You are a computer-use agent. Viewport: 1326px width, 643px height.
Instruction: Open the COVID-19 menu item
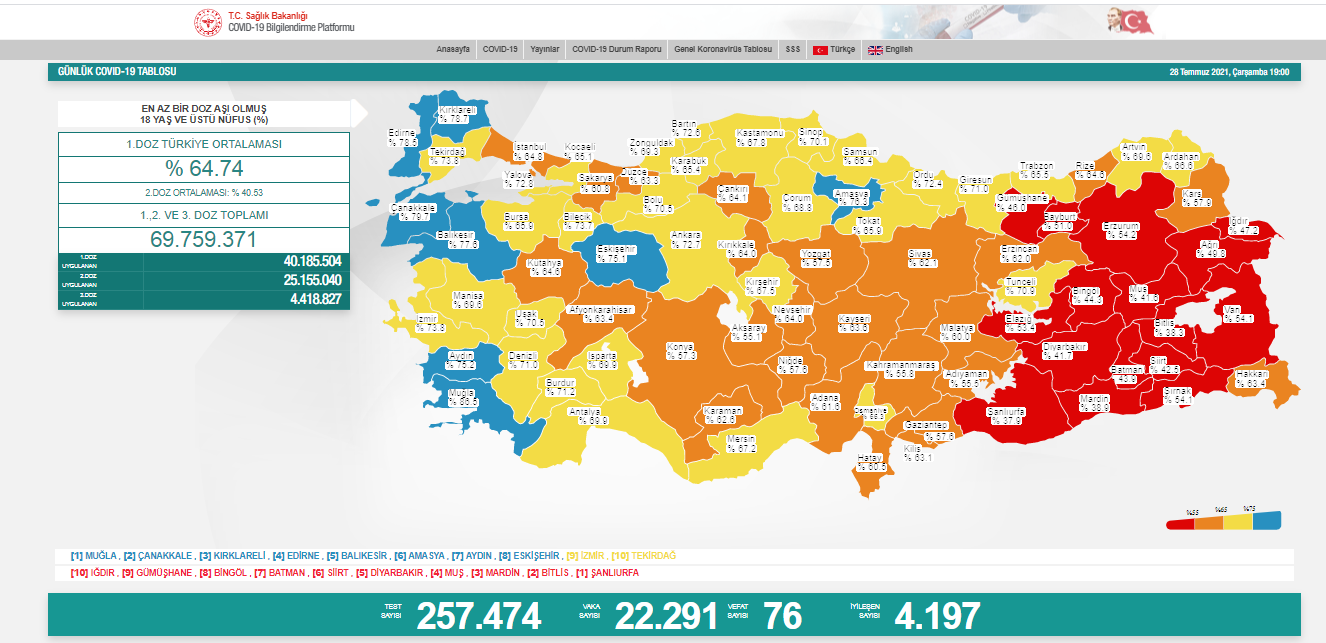click(x=499, y=49)
